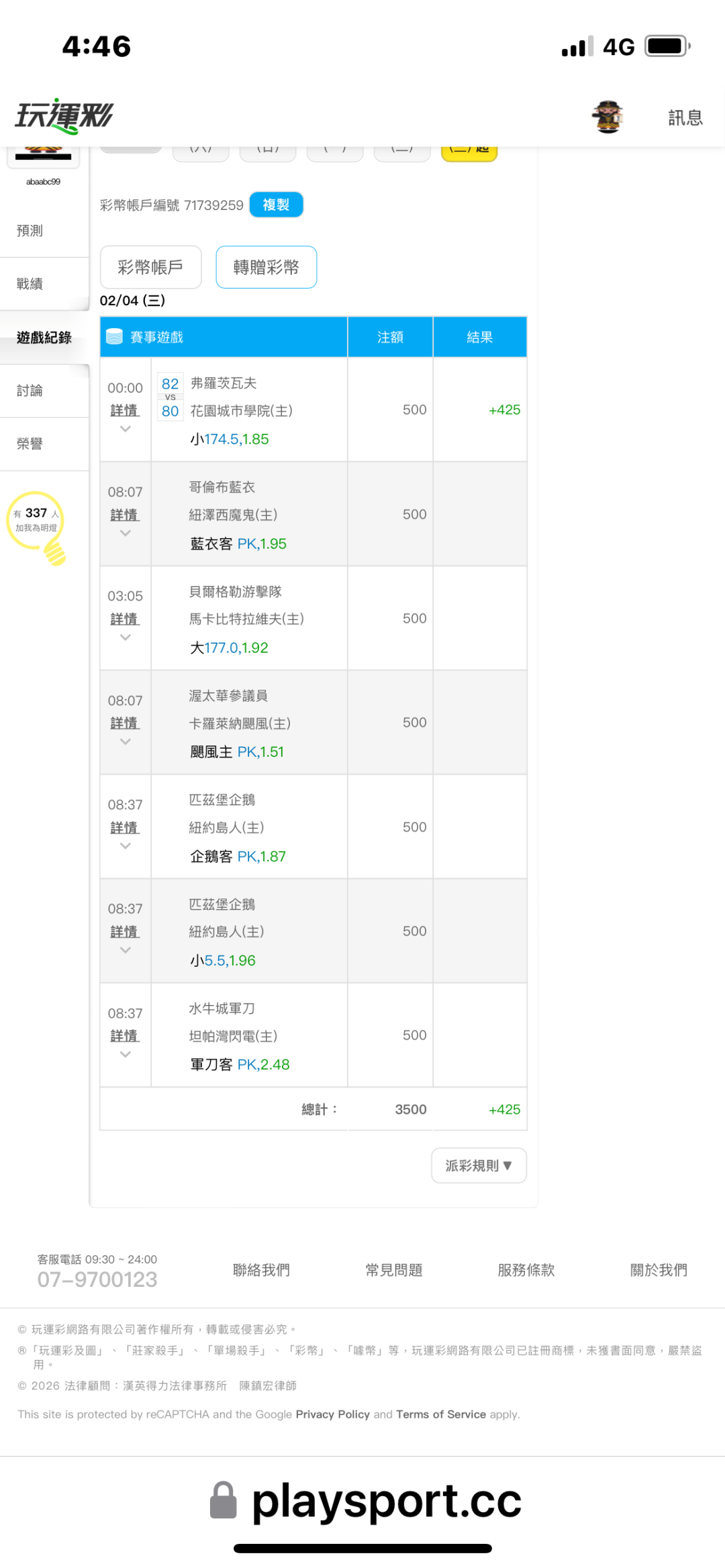Open the user avatar icon in header
Screen dimensions: 725x1568
608,117
